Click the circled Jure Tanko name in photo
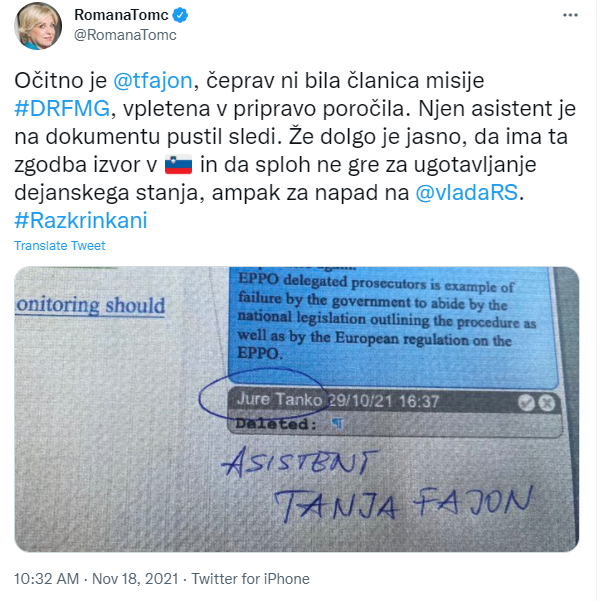 point(279,399)
